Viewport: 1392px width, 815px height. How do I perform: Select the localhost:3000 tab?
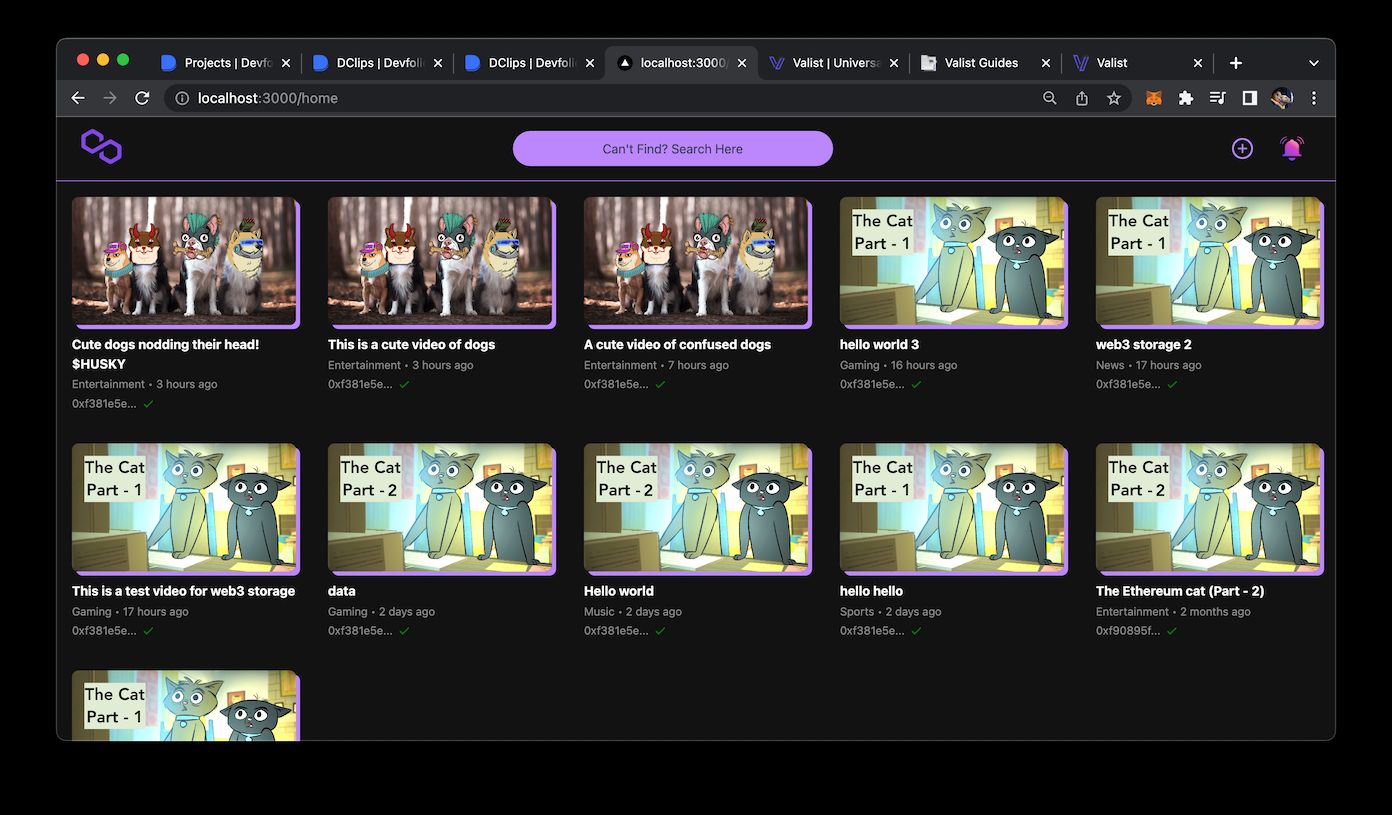[681, 63]
